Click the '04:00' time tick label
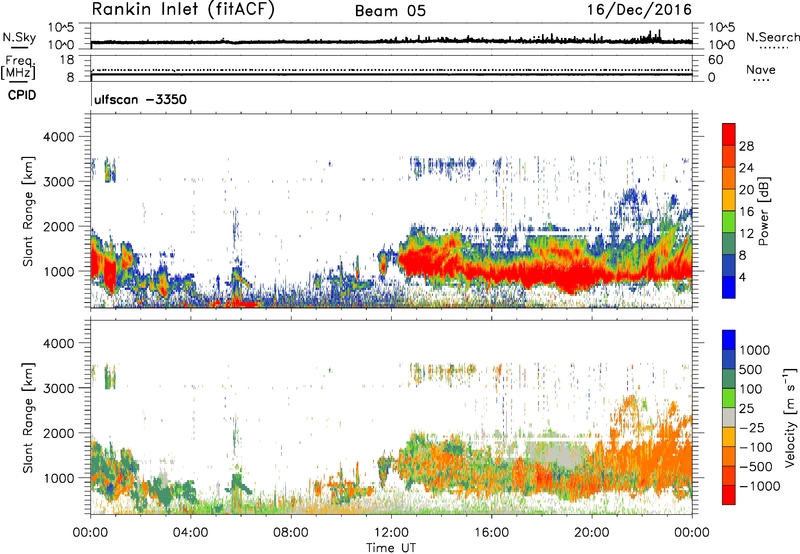 point(190,533)
